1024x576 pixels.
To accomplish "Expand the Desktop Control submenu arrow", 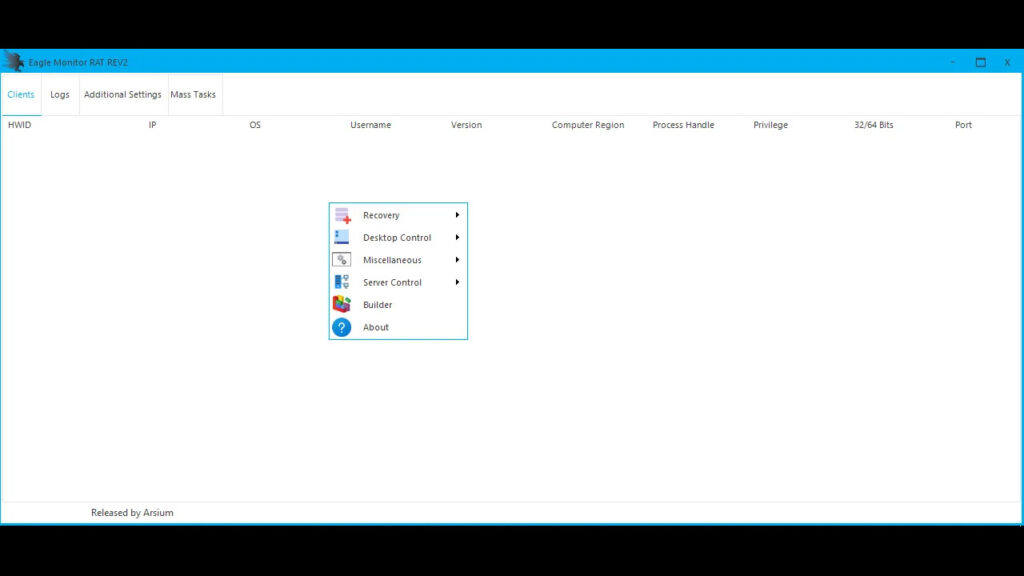I will click(x=457, y=237).
